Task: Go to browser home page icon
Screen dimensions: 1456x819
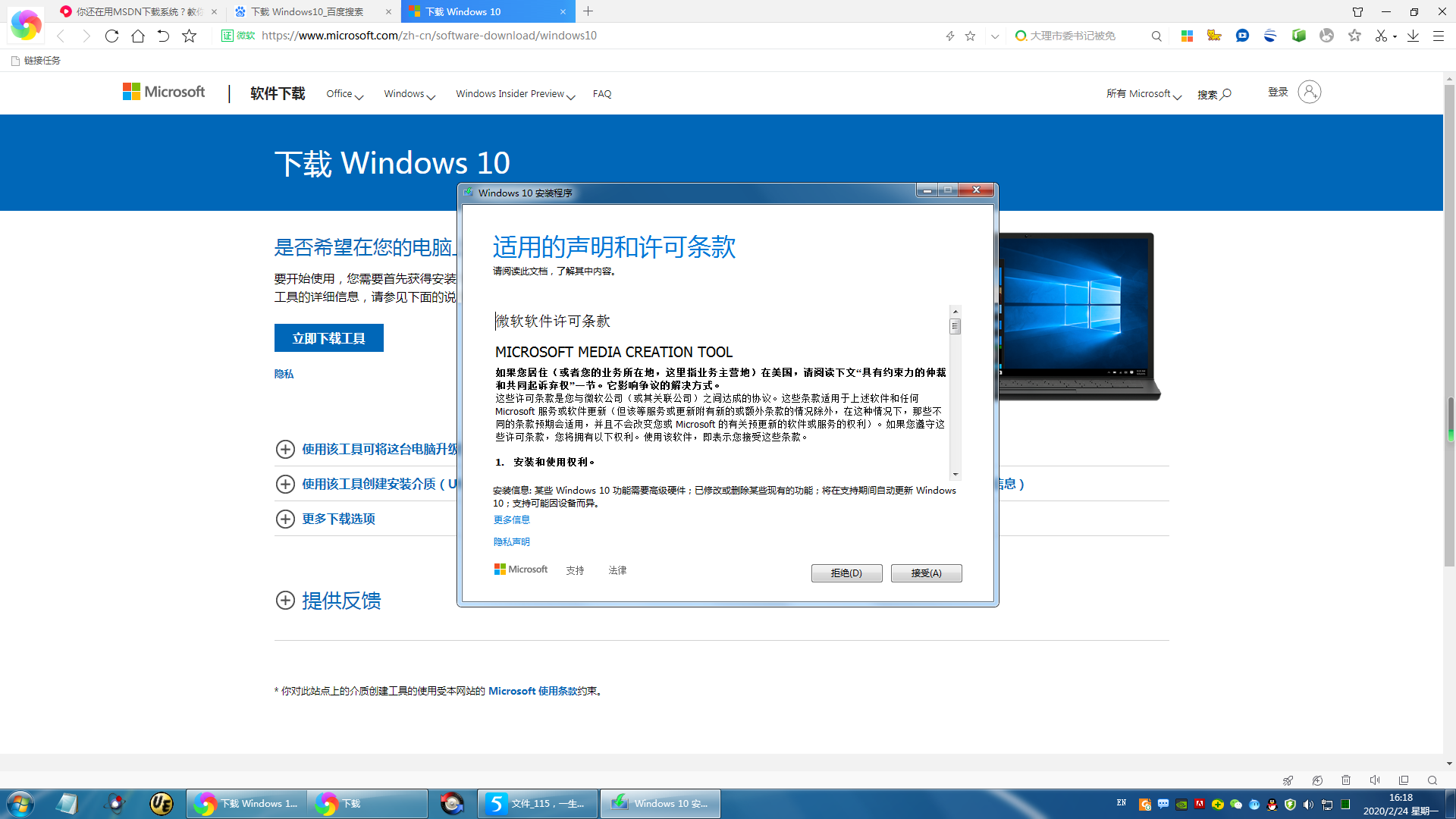Action: point(137,36)
